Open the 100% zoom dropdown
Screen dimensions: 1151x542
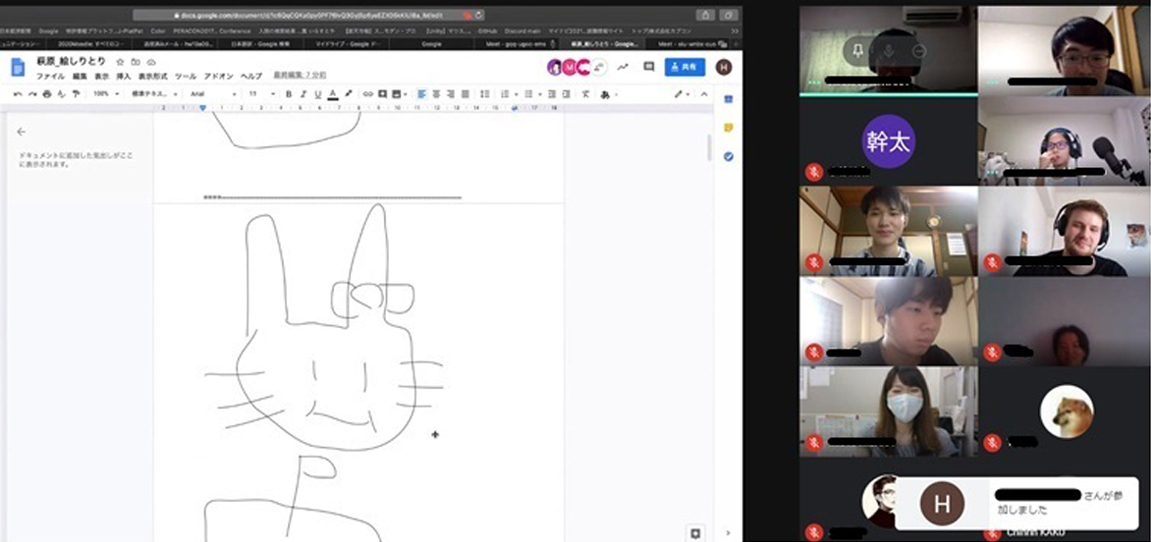106,94
